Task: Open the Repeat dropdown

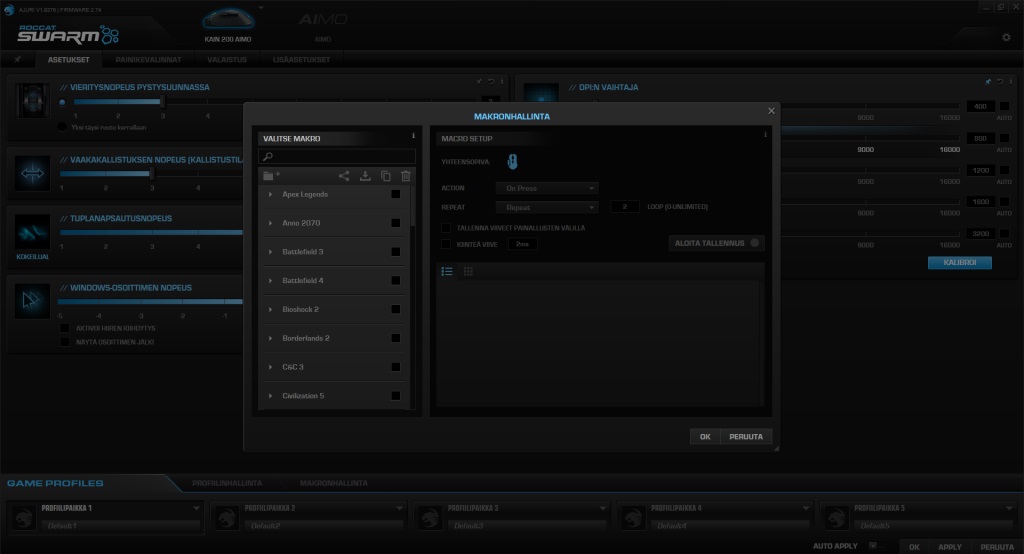Action: pyautogui.click(x=547, y=207)
